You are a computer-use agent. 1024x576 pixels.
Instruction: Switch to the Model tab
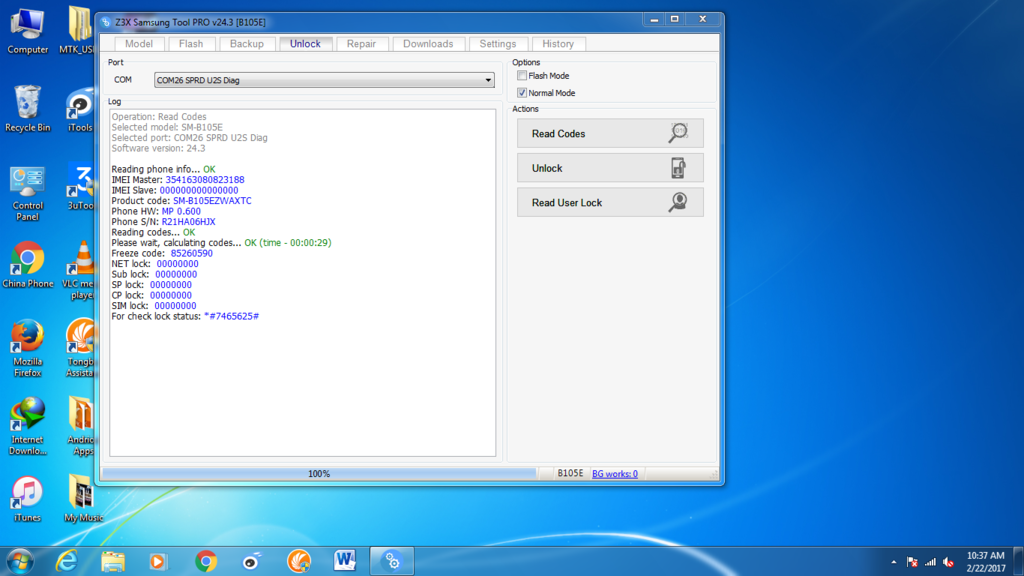(138, 44)
